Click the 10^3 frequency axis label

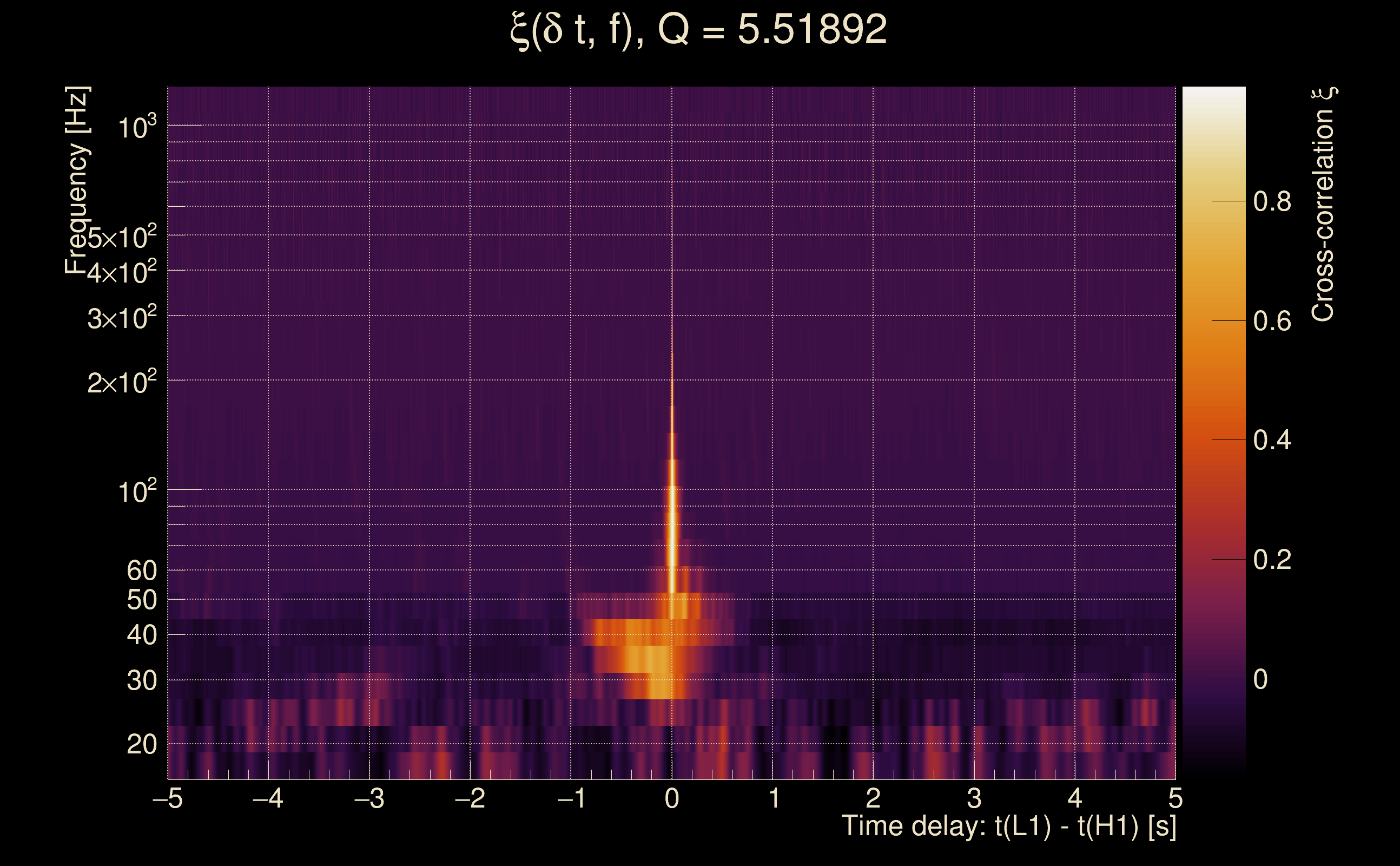coord(137,127)
